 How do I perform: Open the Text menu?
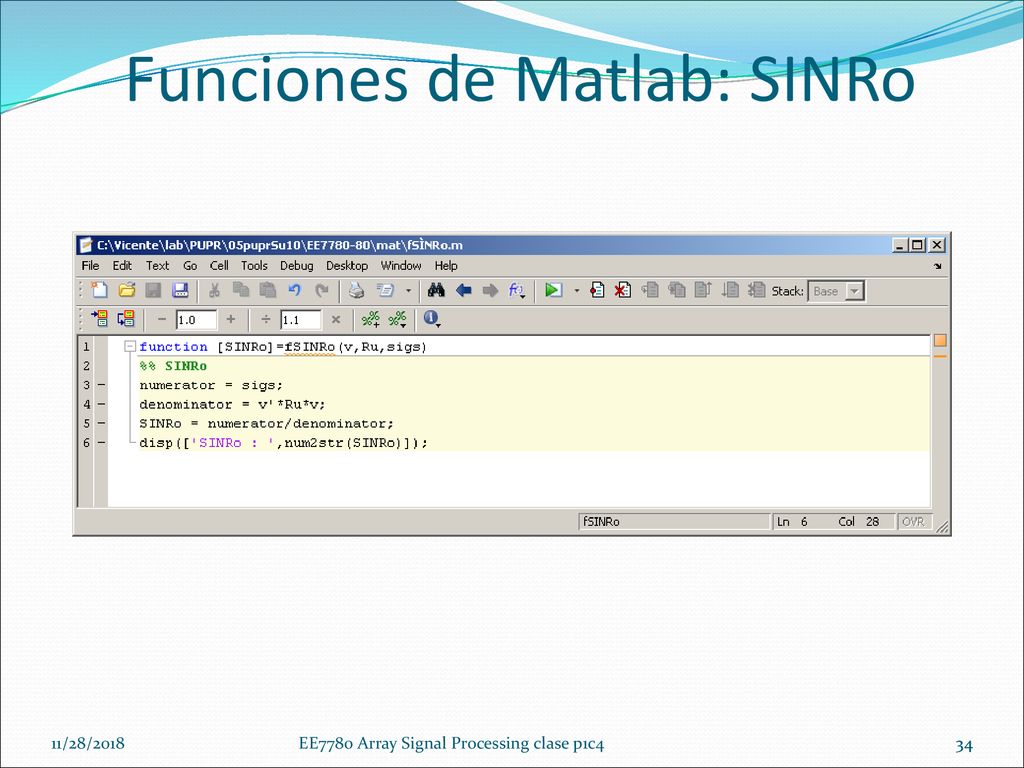point(157,266)
